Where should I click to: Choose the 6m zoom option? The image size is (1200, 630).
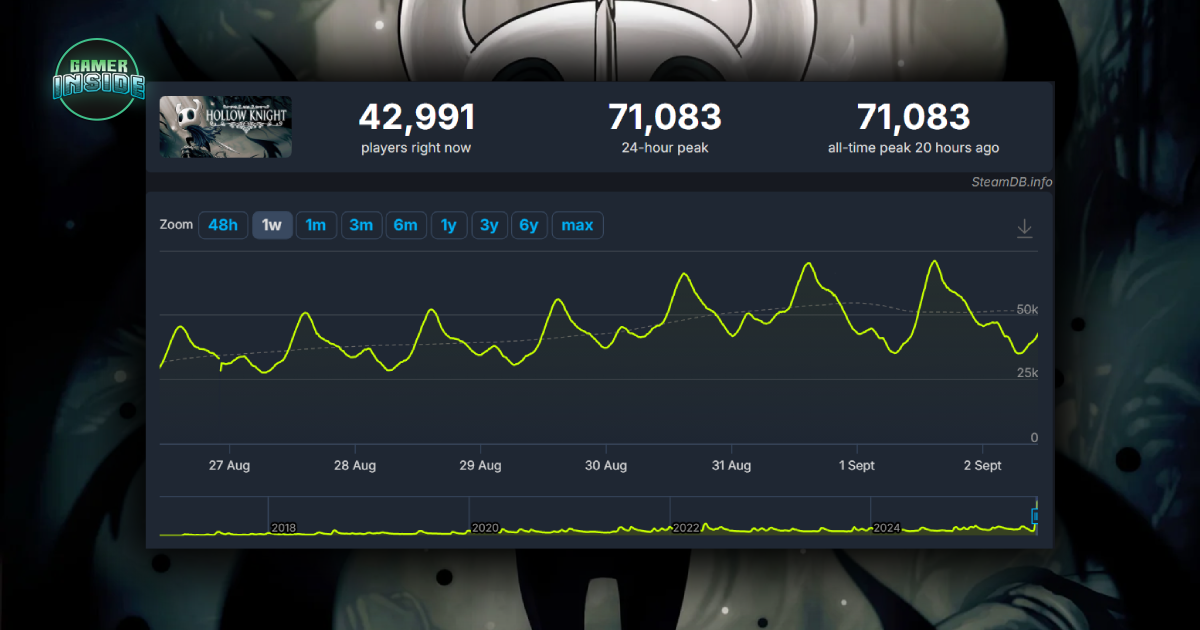(x=406, y=225)
